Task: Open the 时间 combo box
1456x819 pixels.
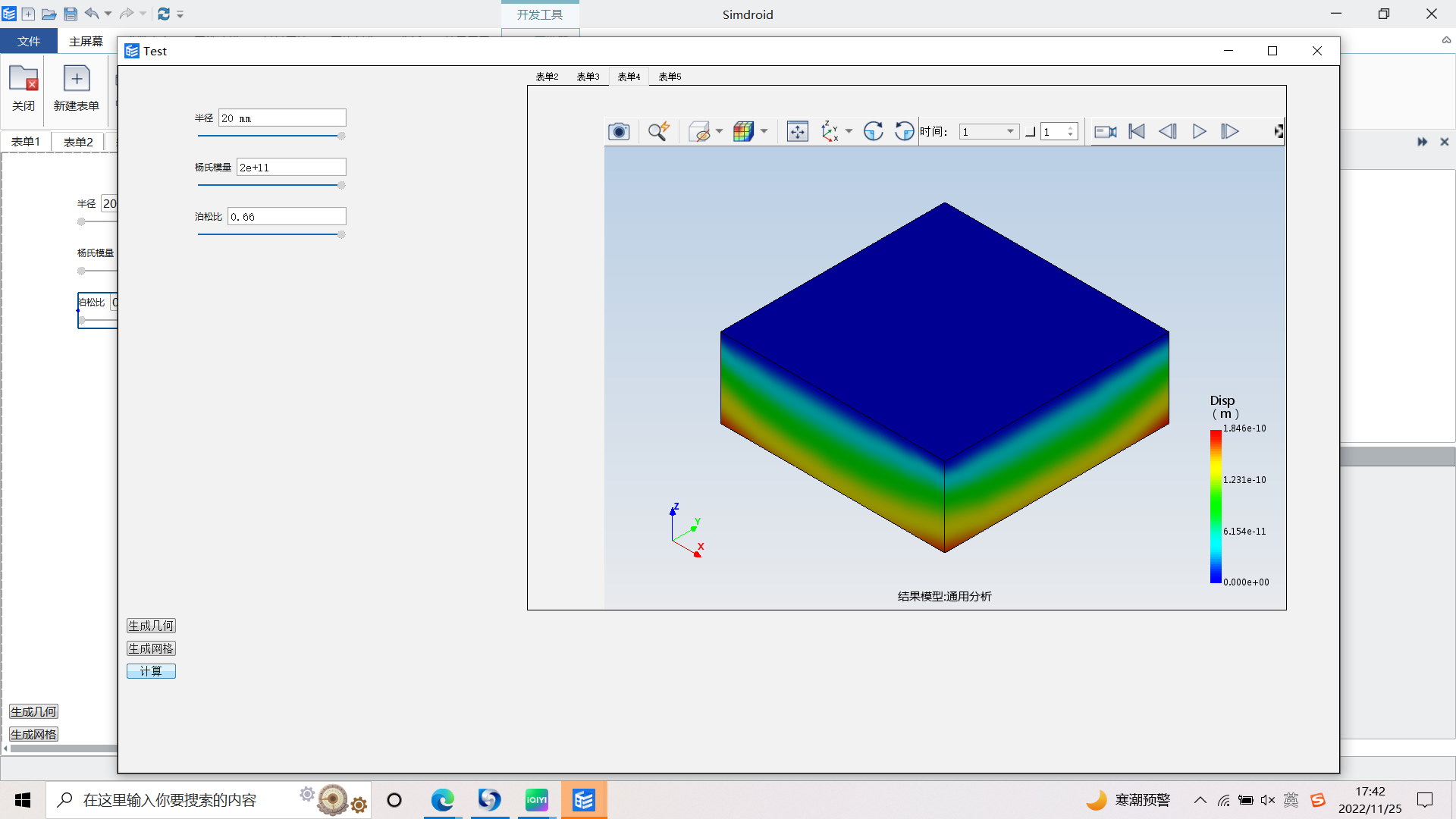Action: (x=989, y=132)
